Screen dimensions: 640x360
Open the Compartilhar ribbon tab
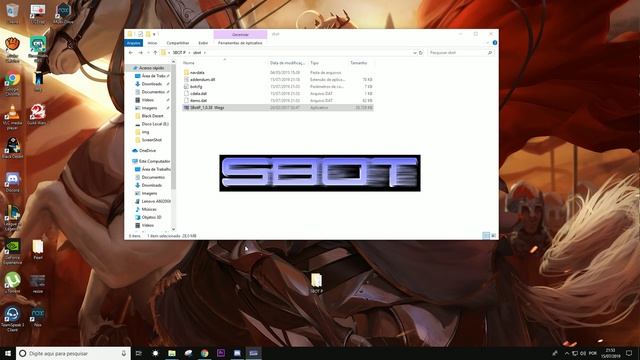178,43
